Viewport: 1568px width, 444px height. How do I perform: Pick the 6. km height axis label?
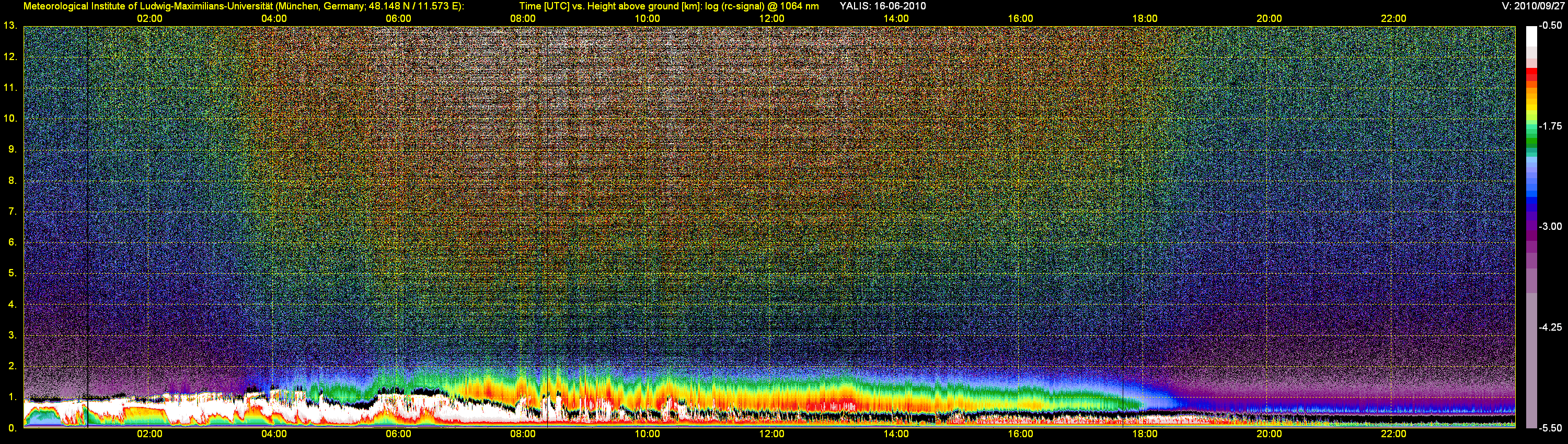(13, 242)
